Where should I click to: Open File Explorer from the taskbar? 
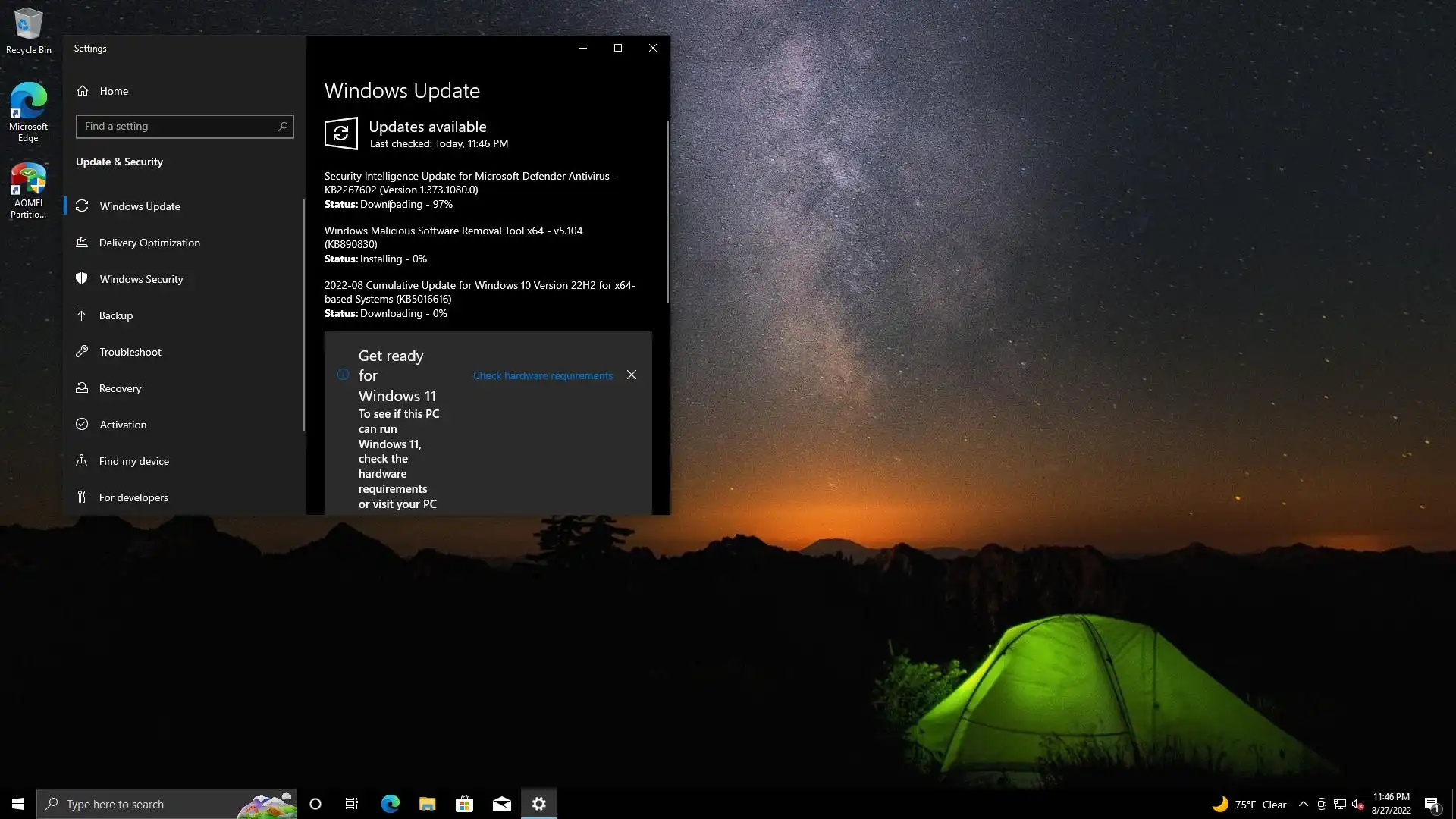(427, 804)
